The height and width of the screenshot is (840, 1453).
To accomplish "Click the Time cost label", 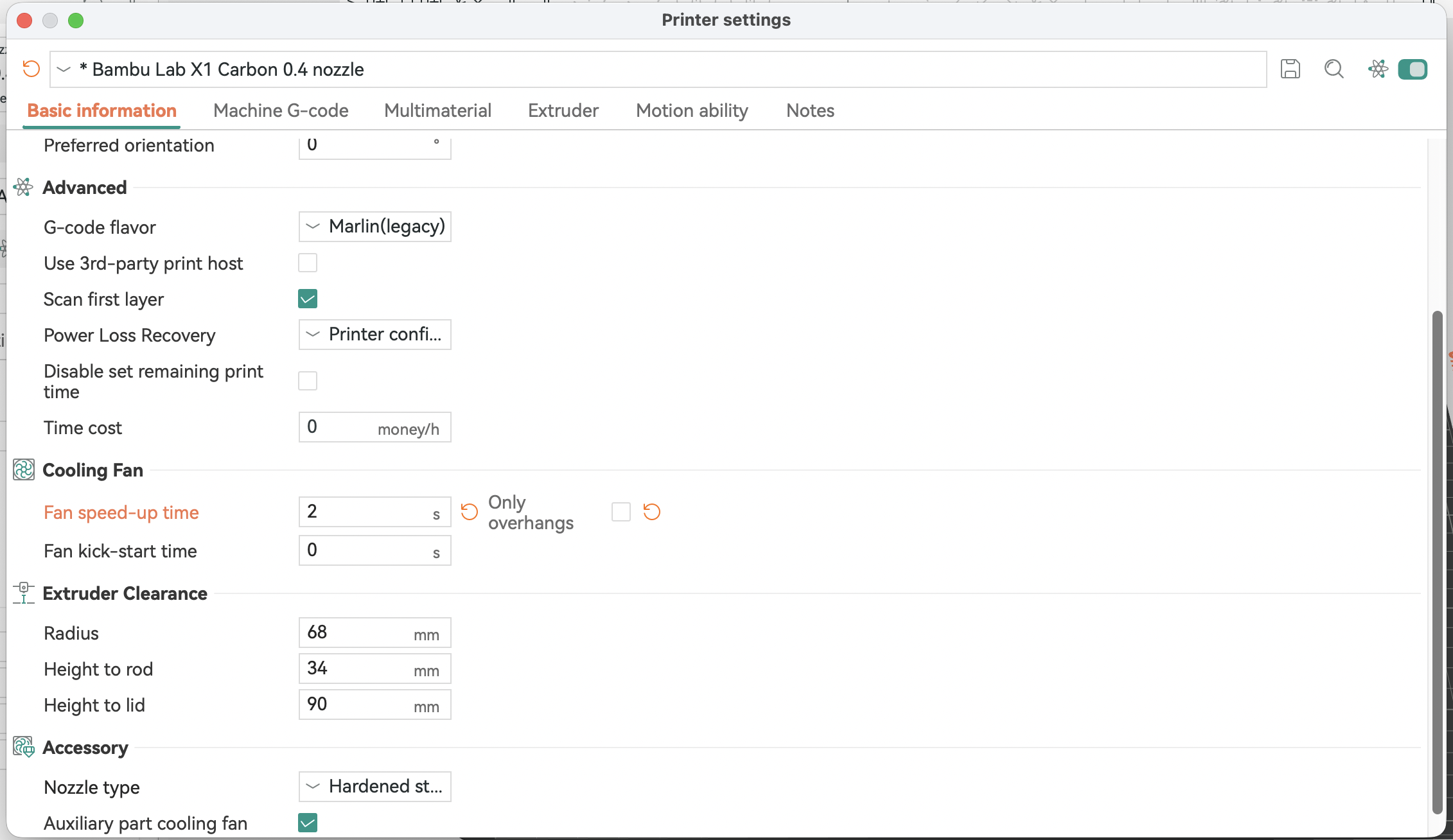I will click(83, 428).
